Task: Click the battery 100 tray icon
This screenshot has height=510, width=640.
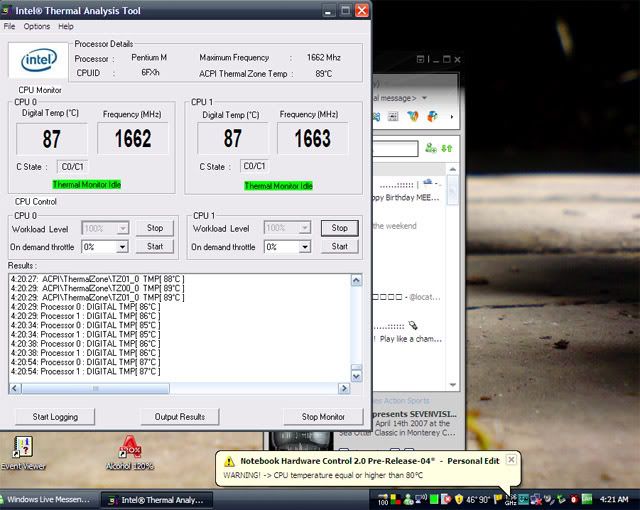Action: coord(383,499)
